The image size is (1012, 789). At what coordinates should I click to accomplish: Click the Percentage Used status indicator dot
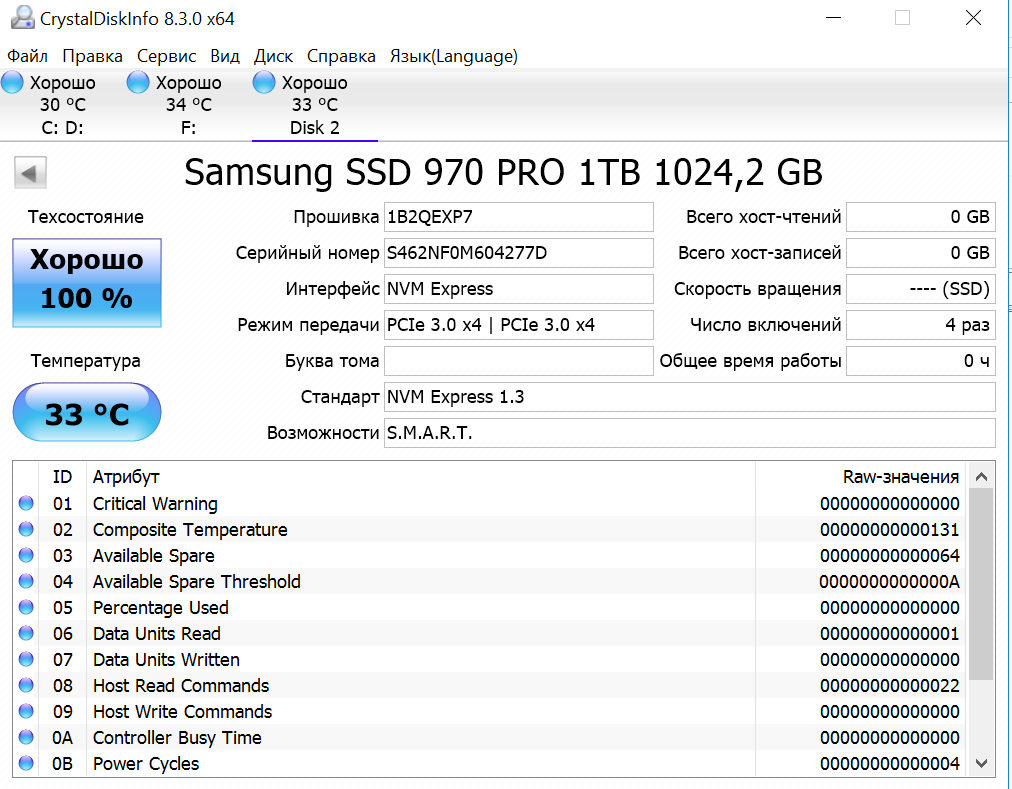coord(26,608)
